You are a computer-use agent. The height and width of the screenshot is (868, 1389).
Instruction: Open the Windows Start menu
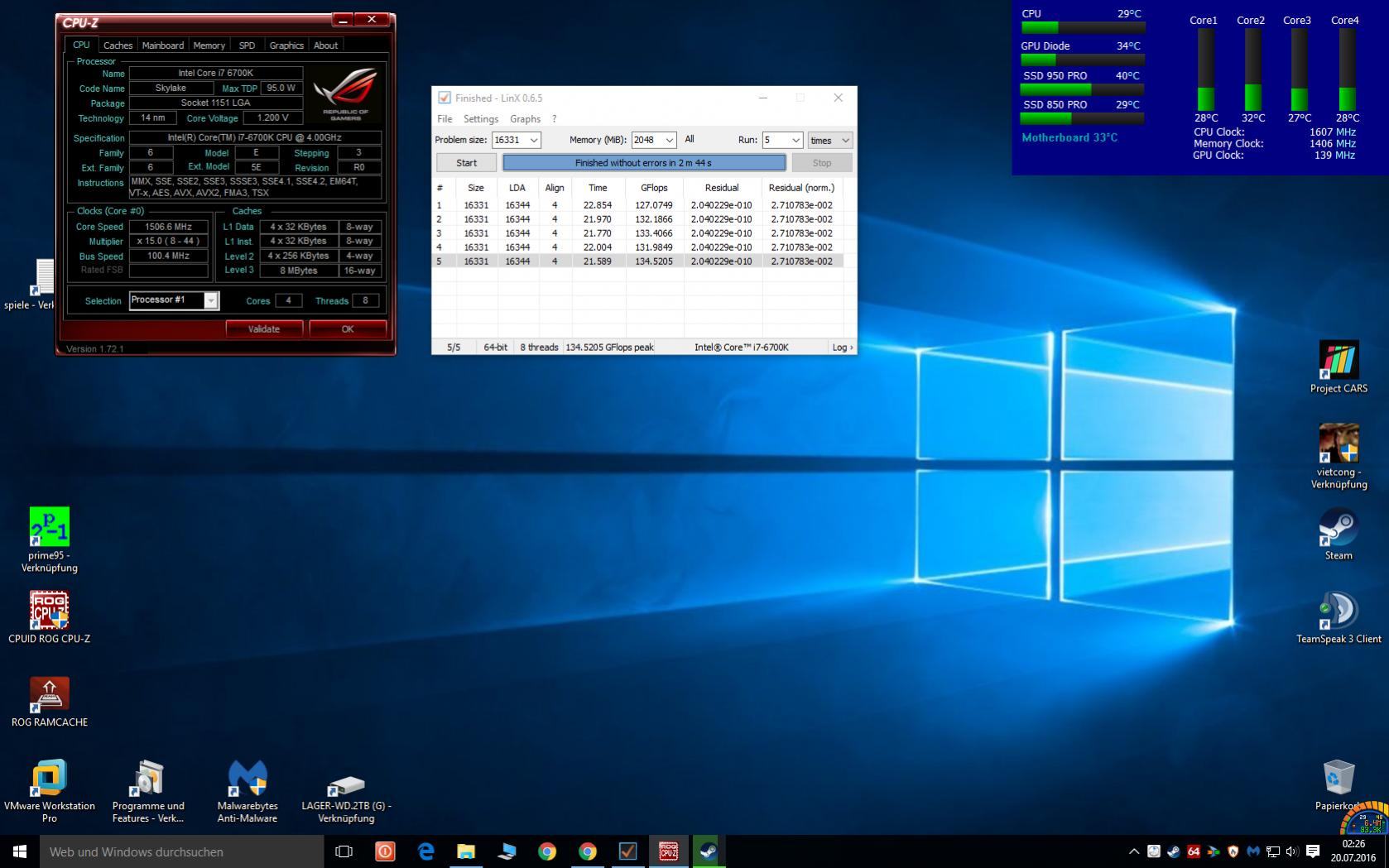click(x=20, y=851)
